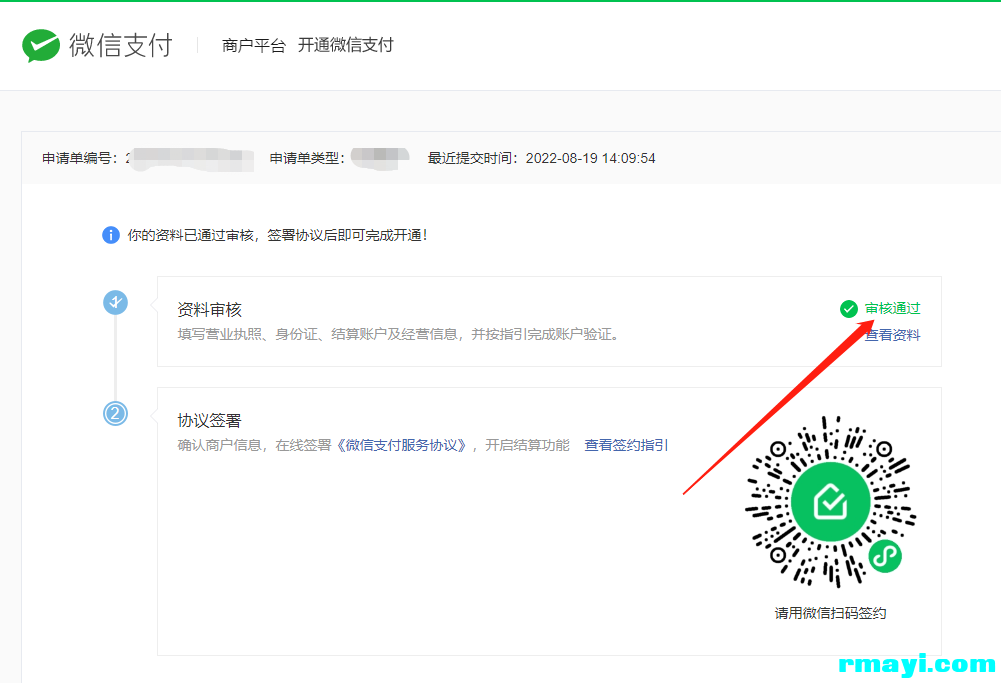The height and width of the screenshot is (683, 1001).
Task: Click the blue info icon beside the notice
Action: coord(110,235)
